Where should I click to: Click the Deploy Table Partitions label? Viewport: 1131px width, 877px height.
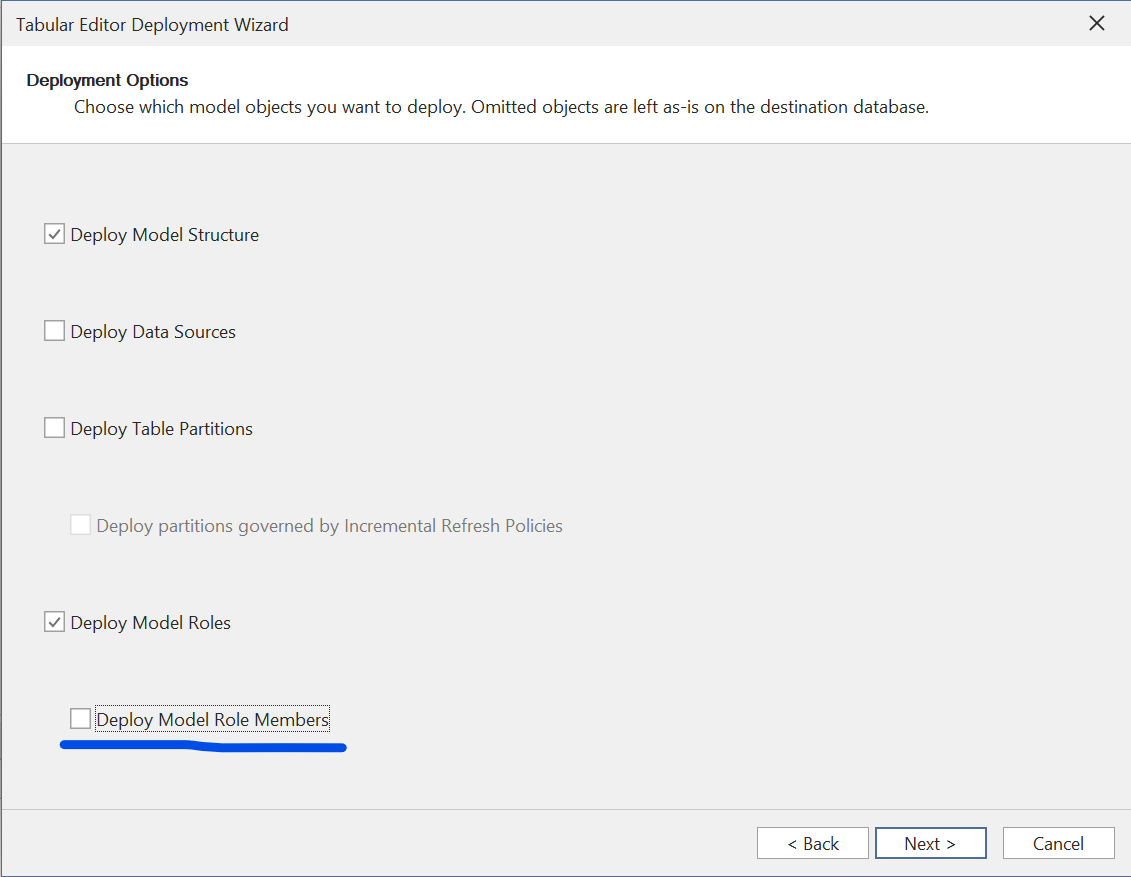pyautogui.click(x=160, y=428)
